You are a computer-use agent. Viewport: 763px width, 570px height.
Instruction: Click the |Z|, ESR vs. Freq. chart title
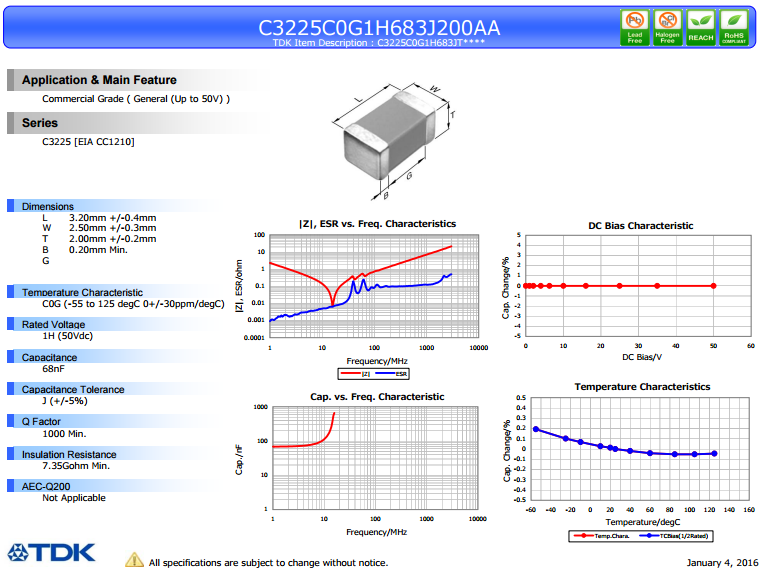pyautogui.click(x=377, y=224)
